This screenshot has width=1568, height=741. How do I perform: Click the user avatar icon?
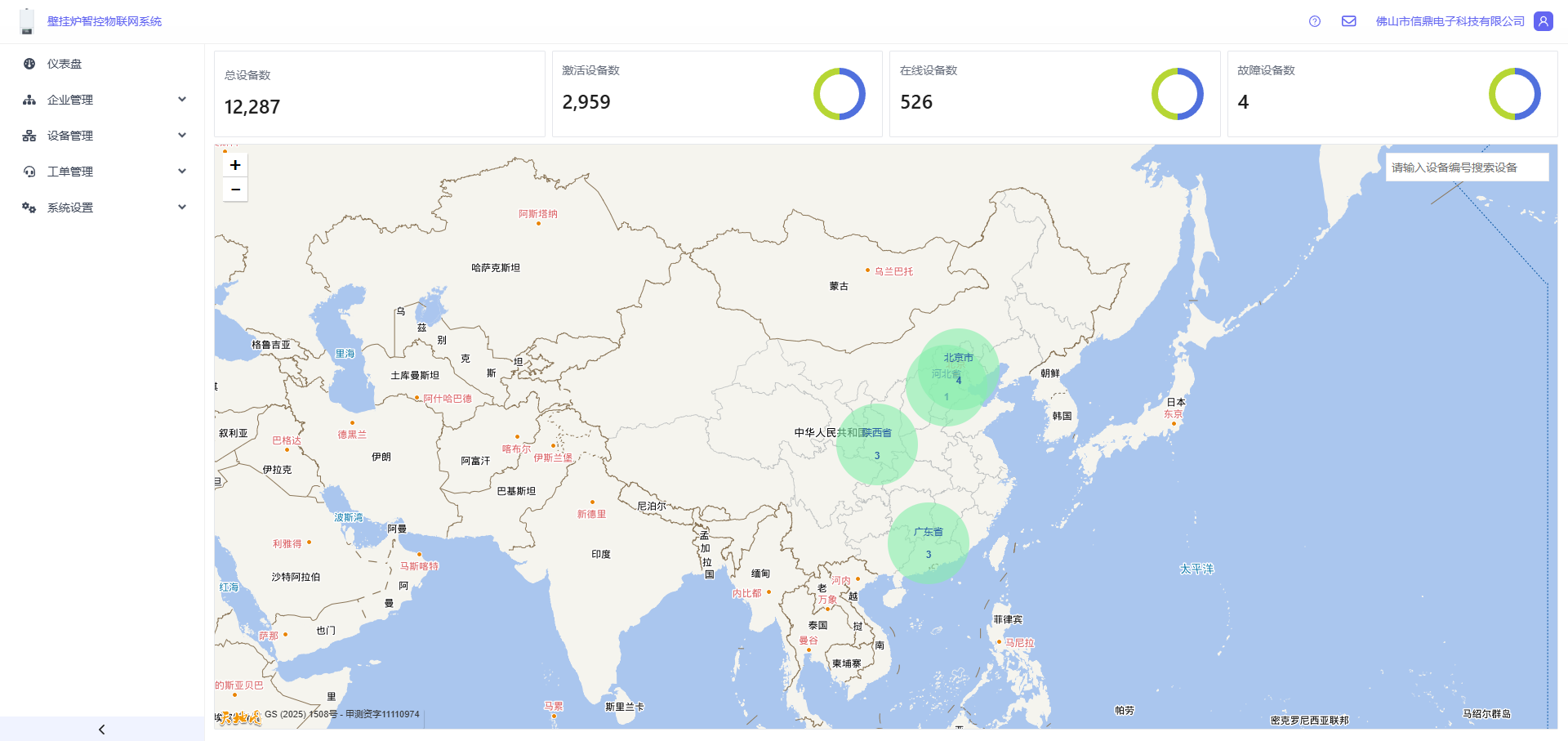click(1543, 21)
